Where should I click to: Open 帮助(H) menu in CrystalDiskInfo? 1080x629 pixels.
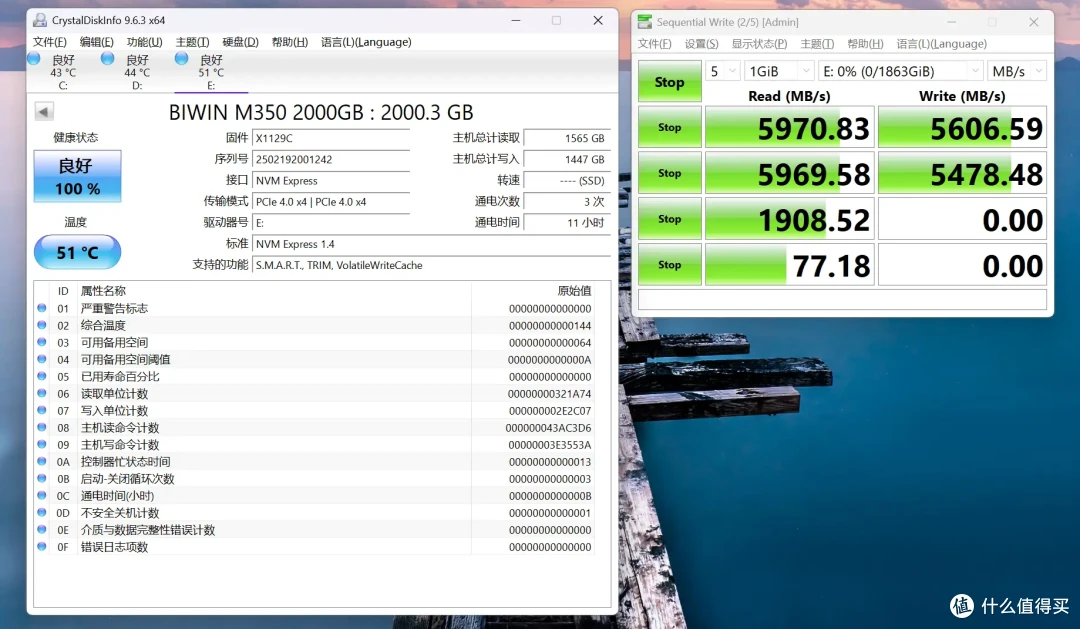289,42
